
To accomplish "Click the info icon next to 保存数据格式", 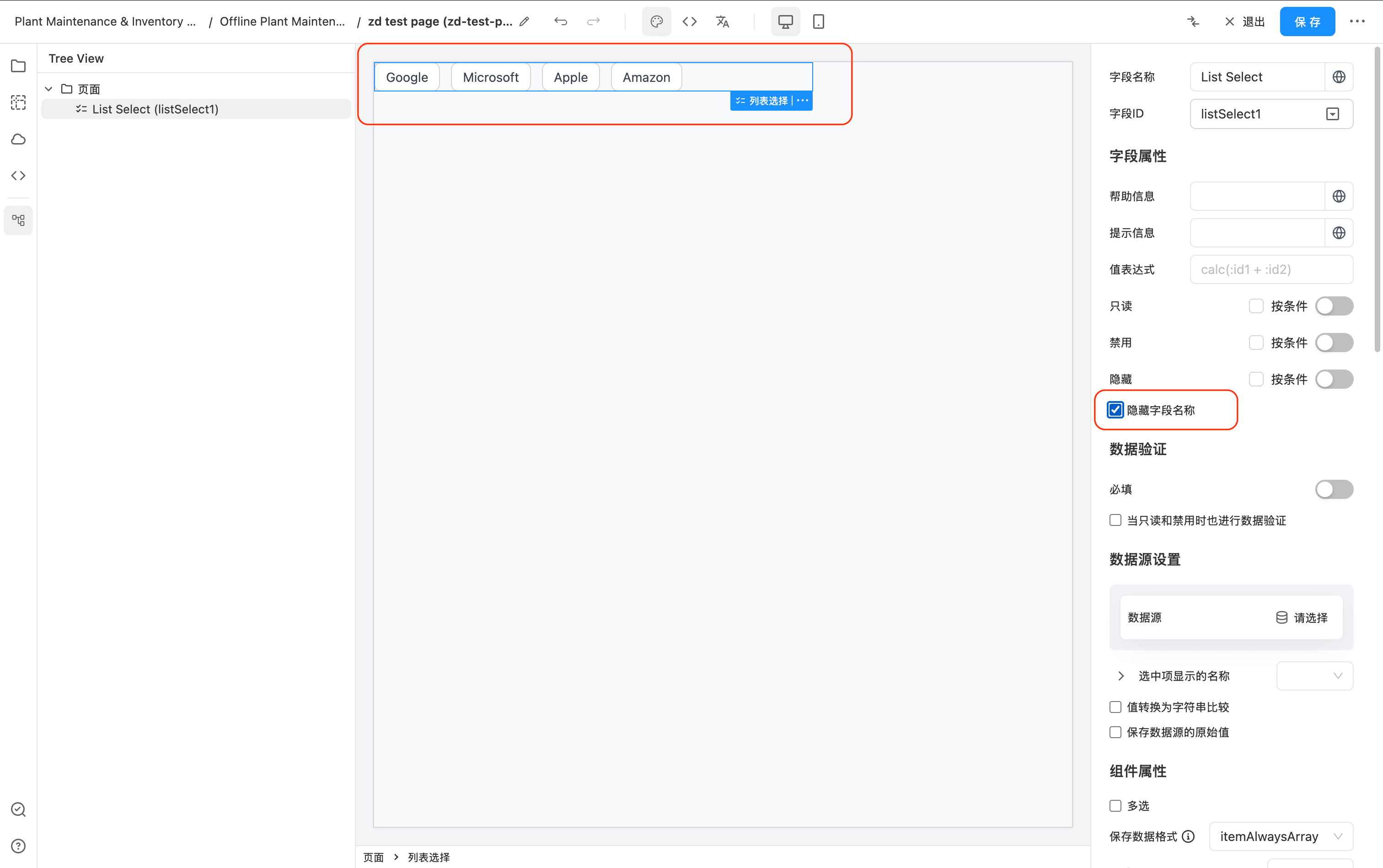I will click(1188, 836).
